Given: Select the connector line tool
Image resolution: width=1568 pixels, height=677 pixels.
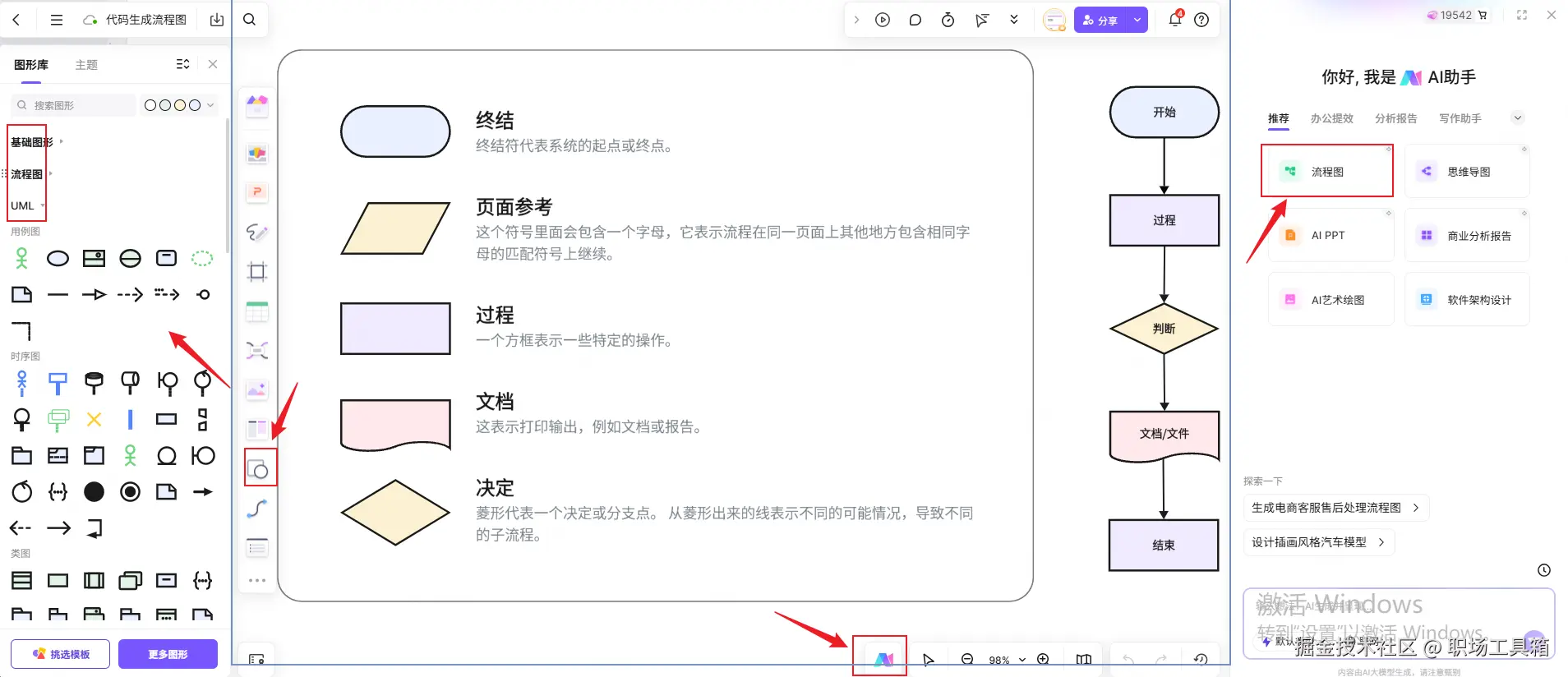Looking at the screenshot, I should [257, 509].
